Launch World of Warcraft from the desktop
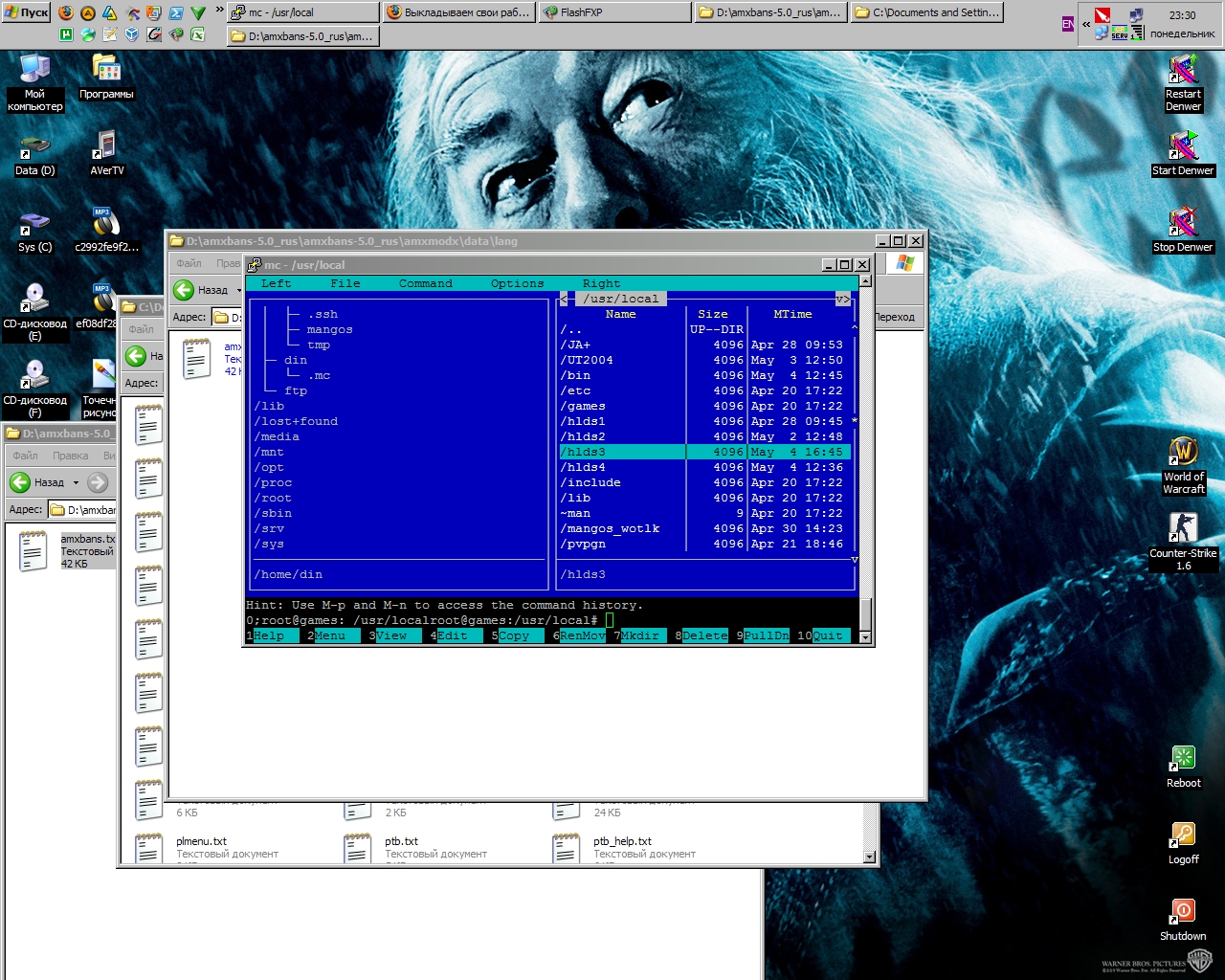1225x980 pixels. [x=1183, y=465]
